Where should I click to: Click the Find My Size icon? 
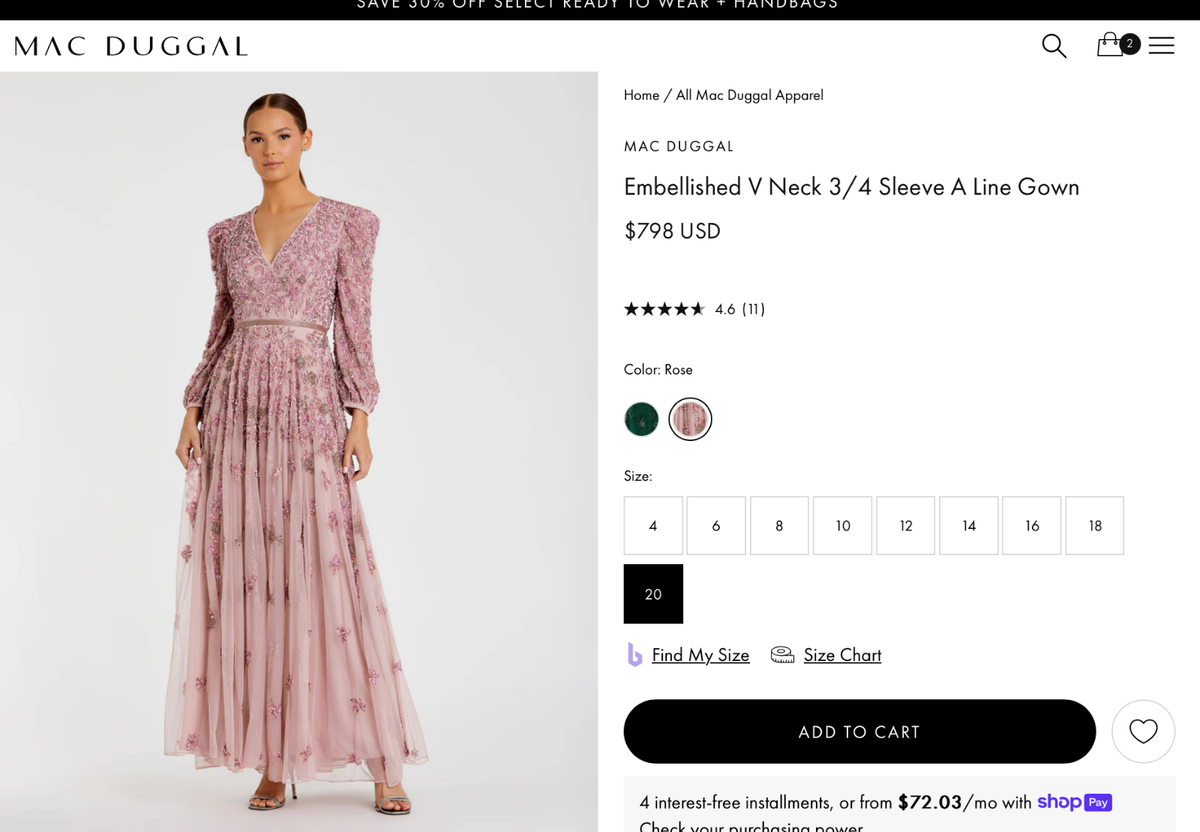[634, 655]
